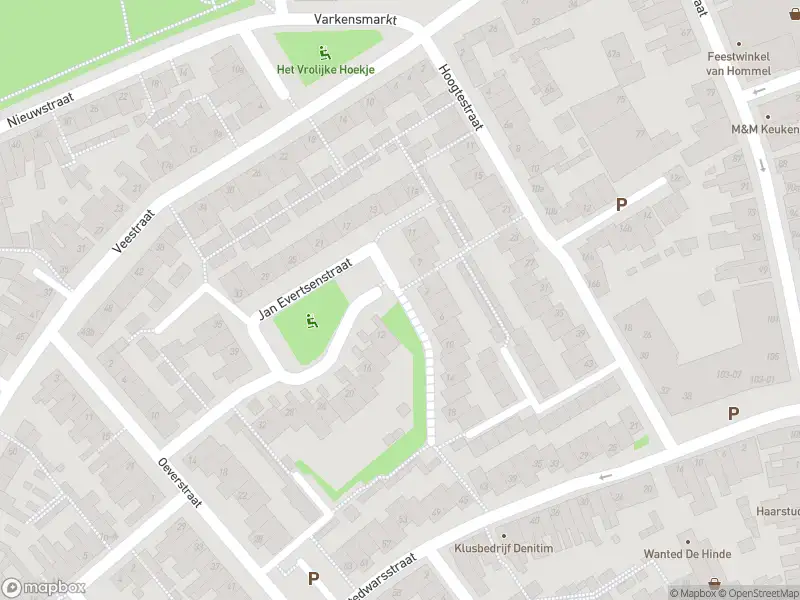Click the M&M Keuken place label
Screen dimensions: 800x600
[765, 130]
